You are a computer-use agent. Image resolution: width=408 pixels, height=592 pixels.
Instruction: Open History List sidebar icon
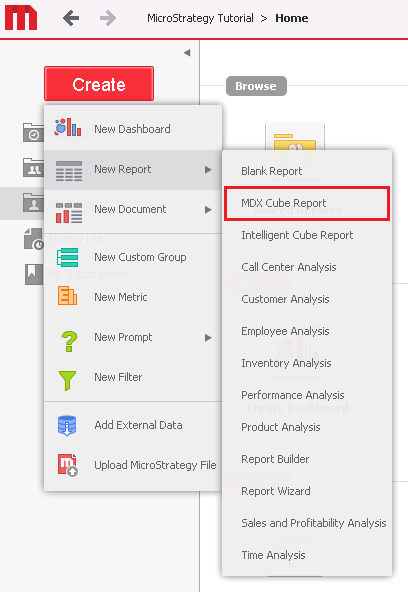(x=34, y=239)
